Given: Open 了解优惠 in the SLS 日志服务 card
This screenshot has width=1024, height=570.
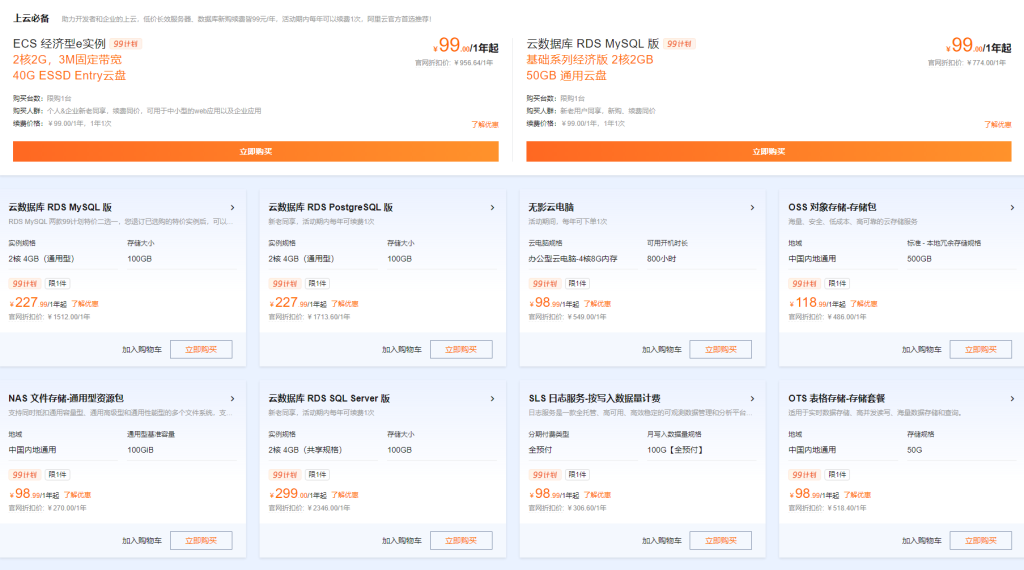Looking at the screenshot, I should click(x=598, y=496).
